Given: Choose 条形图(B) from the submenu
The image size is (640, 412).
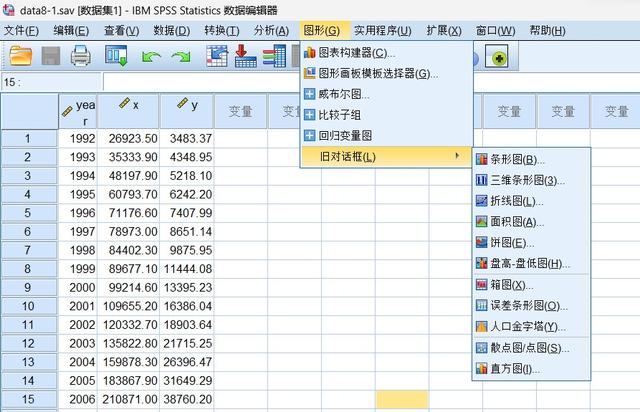Looking at the screenshot, I should point(531,159).
